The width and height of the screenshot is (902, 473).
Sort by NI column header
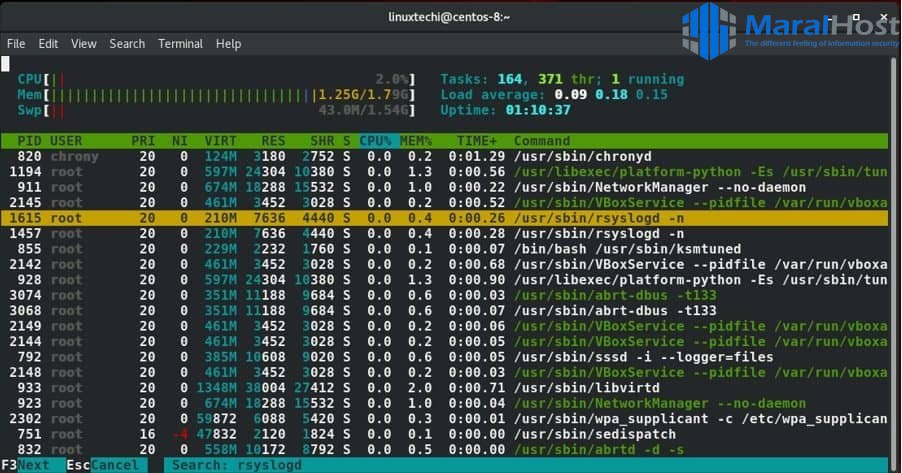click(179, 141)
